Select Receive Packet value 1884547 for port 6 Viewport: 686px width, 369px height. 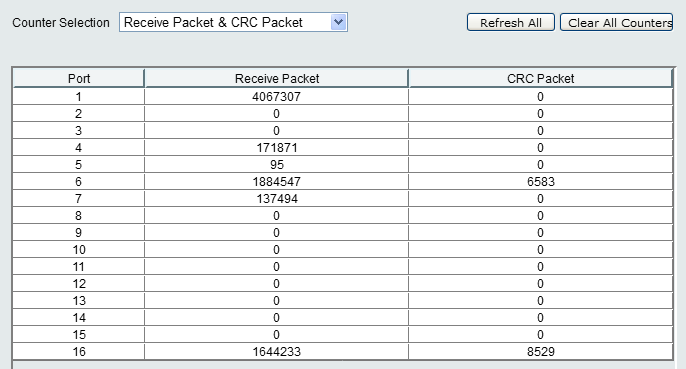coord(276,182)
